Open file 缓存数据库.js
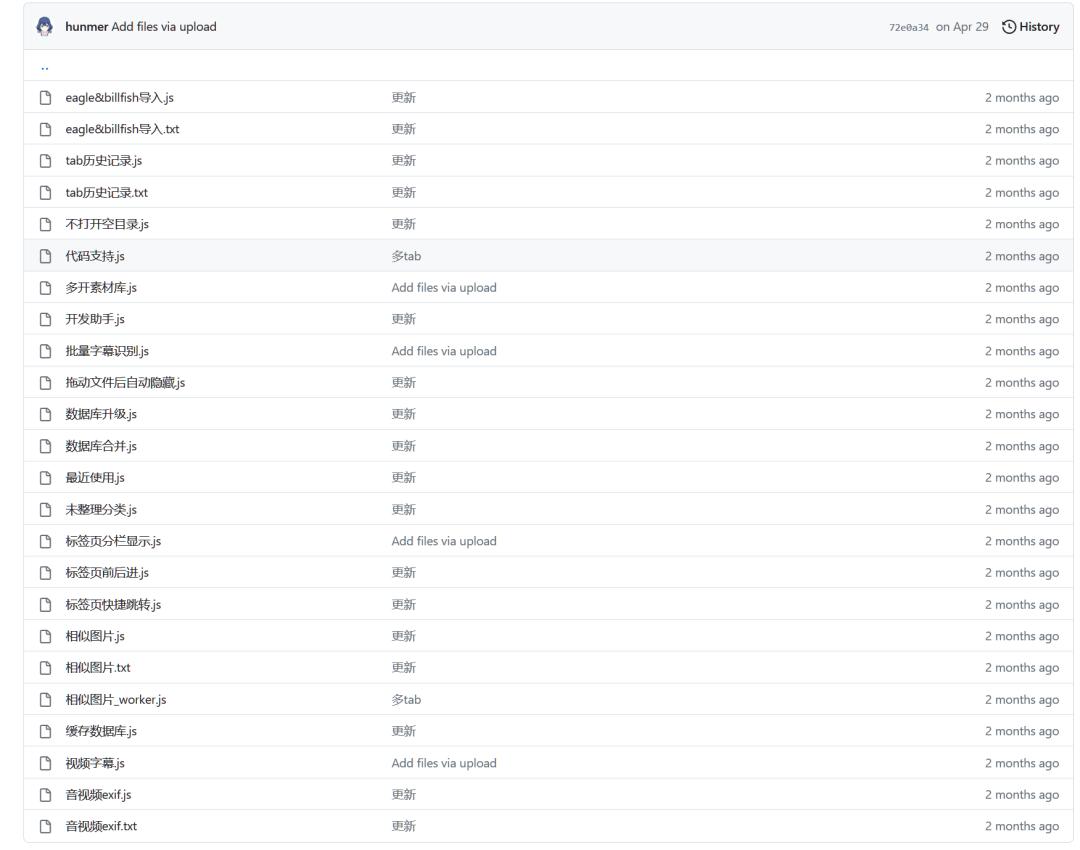Viewport: 1080px width, 850px height. (101, 732)
